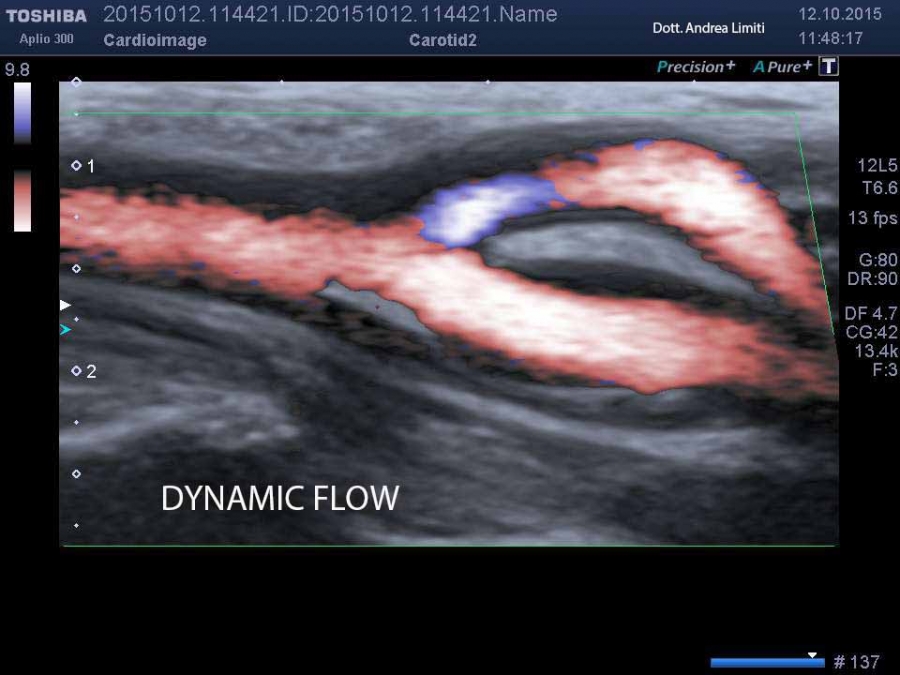Click the blue cine loop progress bar
Screen dimensions: 900x675
tap(766, 662)
